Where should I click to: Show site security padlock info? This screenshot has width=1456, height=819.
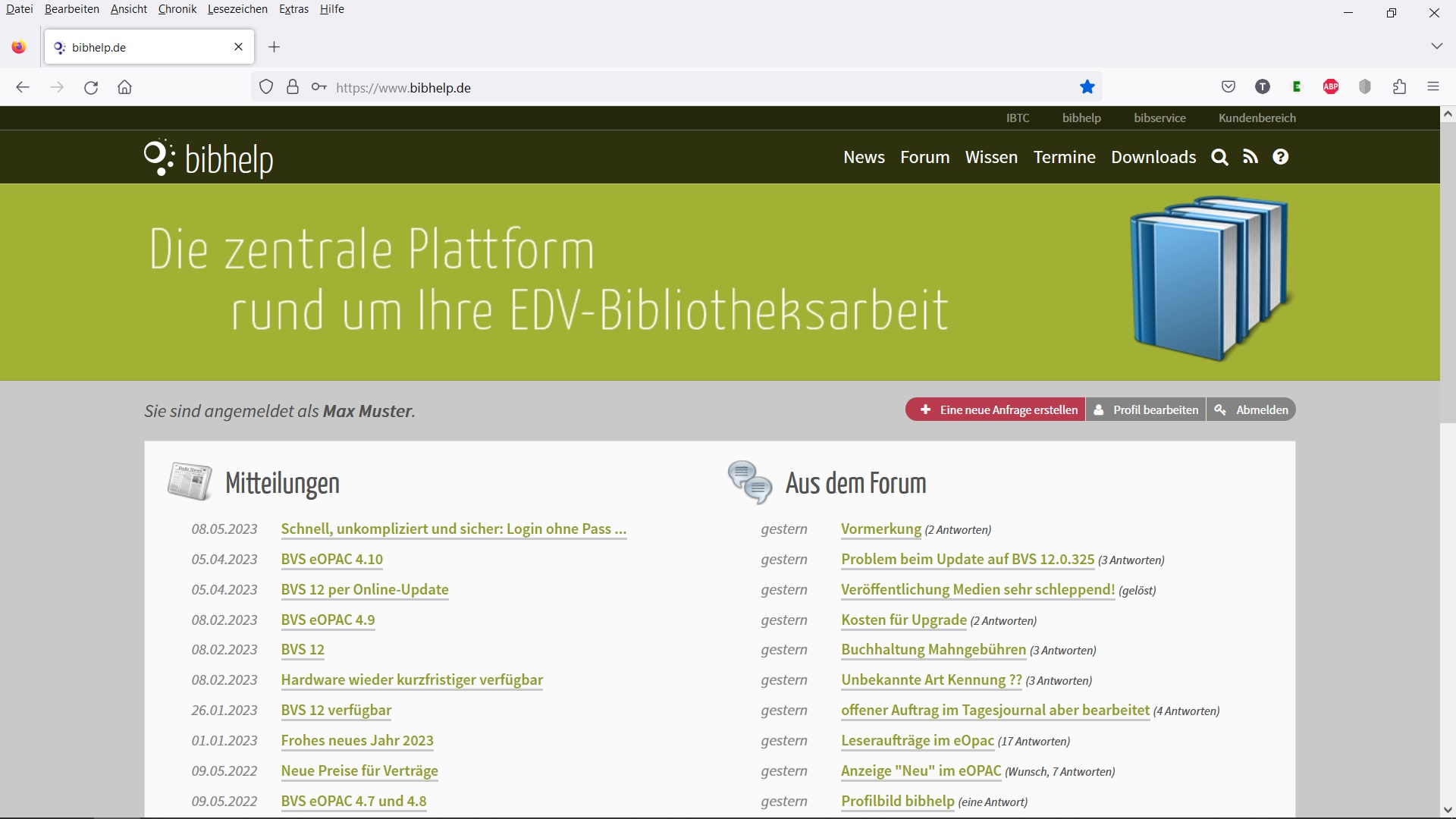pyautogui.click(x=293, y=87)
